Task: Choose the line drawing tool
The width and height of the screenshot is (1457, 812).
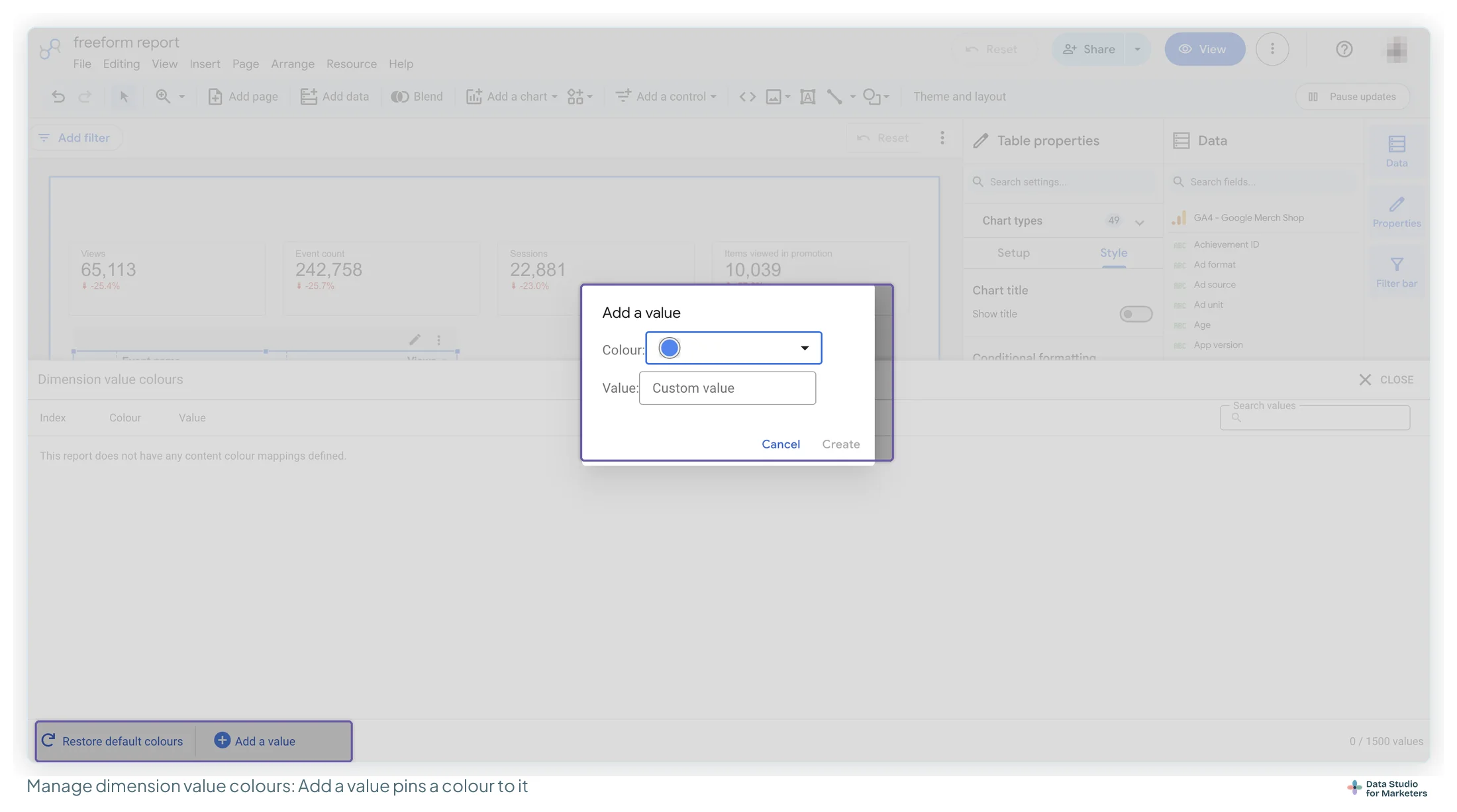Action: point(834,97)
